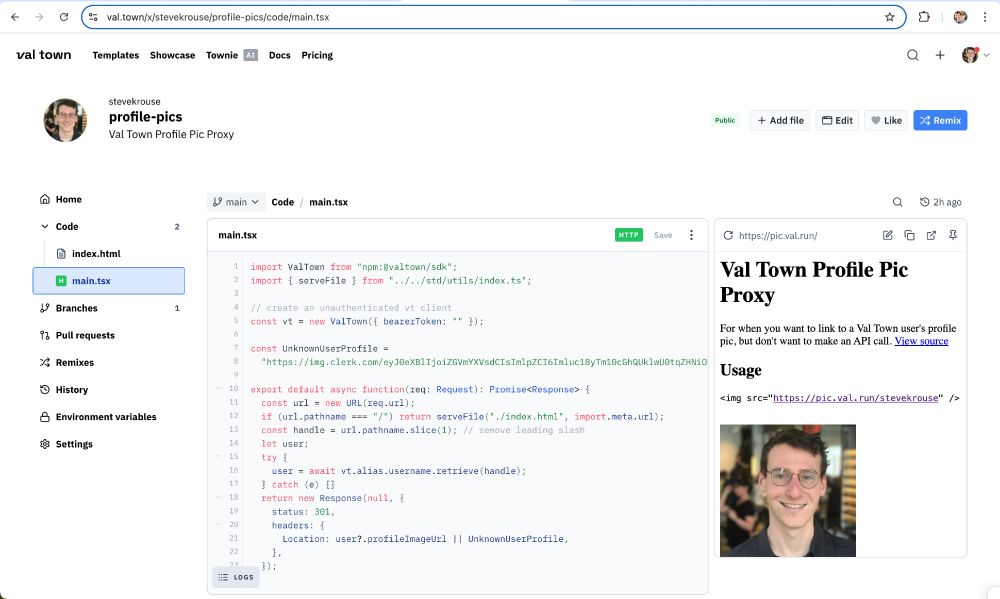
Task: Open the Chrome three-dot menu
Action: [985, 17]
